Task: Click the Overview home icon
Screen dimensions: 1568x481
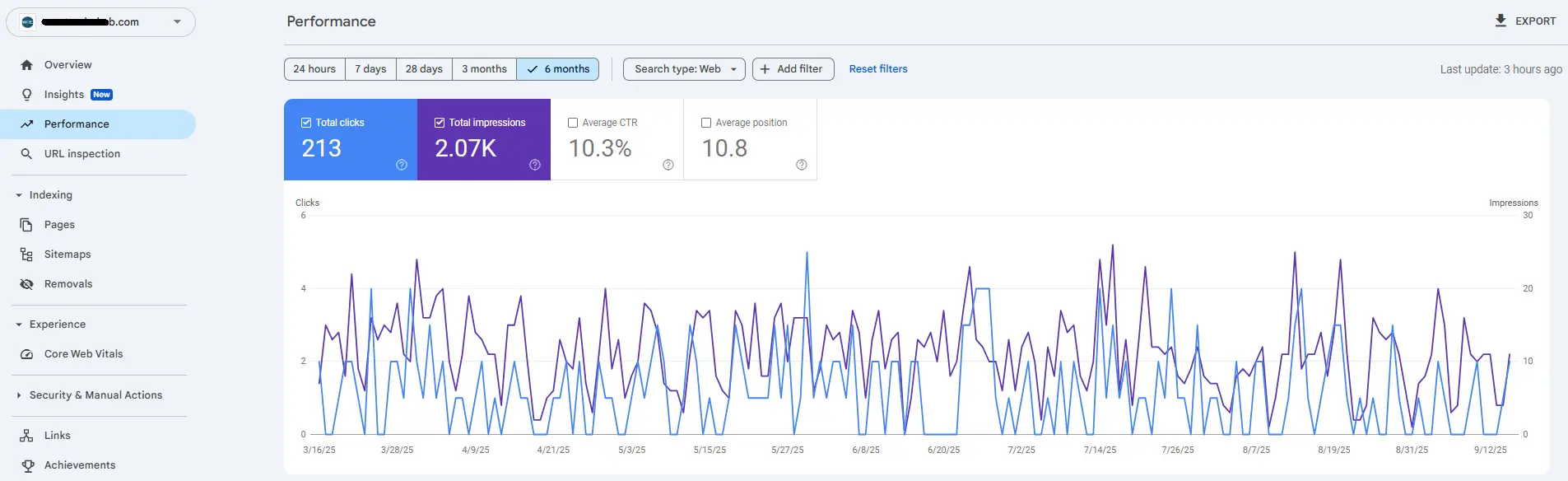Action: 26,65
